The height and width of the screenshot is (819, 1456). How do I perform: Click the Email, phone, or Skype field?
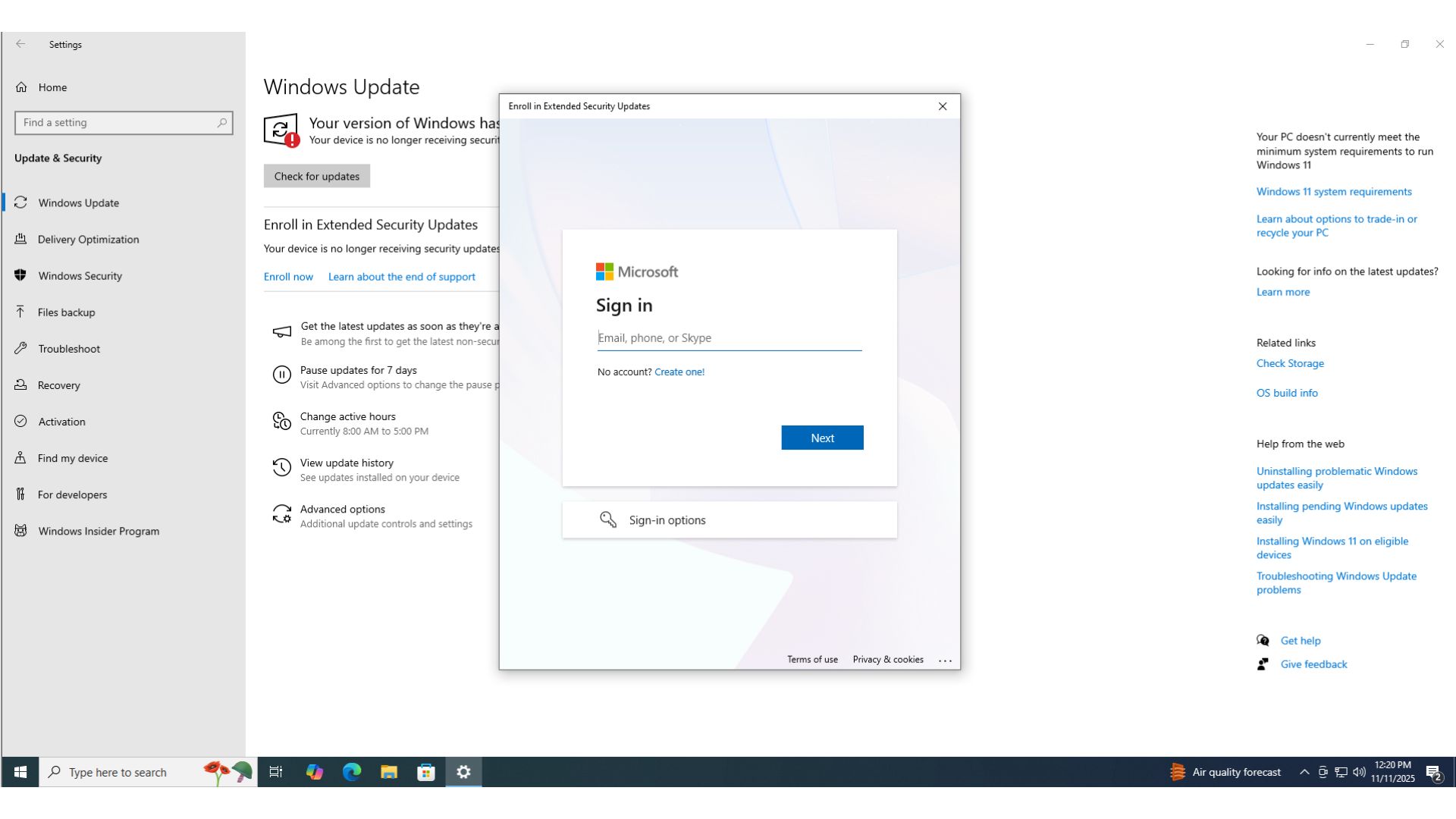click(729, 337)
